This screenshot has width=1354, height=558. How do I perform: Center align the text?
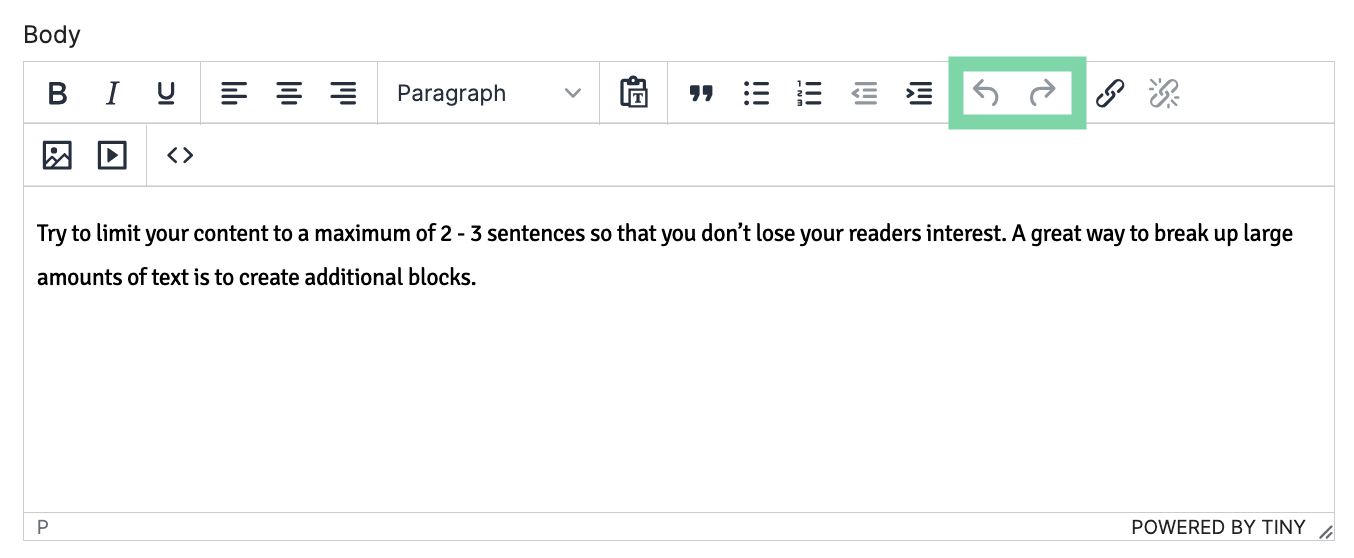coord(289,94)
